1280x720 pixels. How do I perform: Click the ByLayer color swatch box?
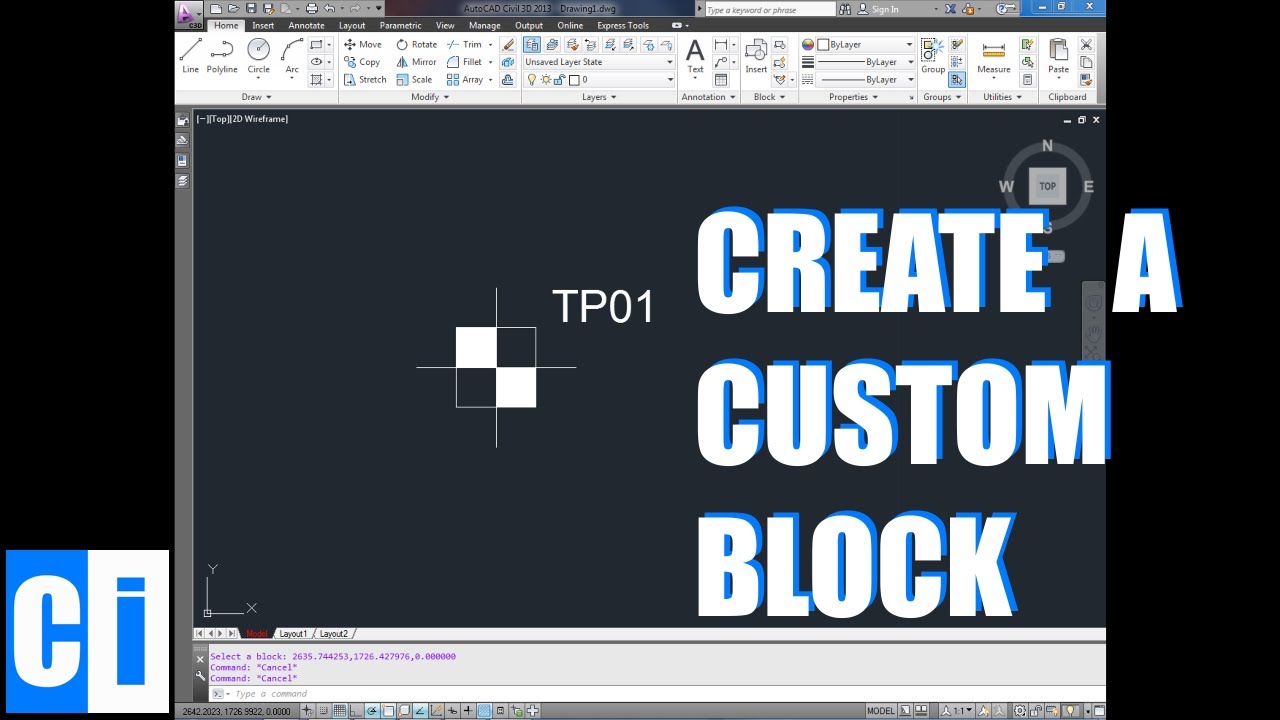823,44
